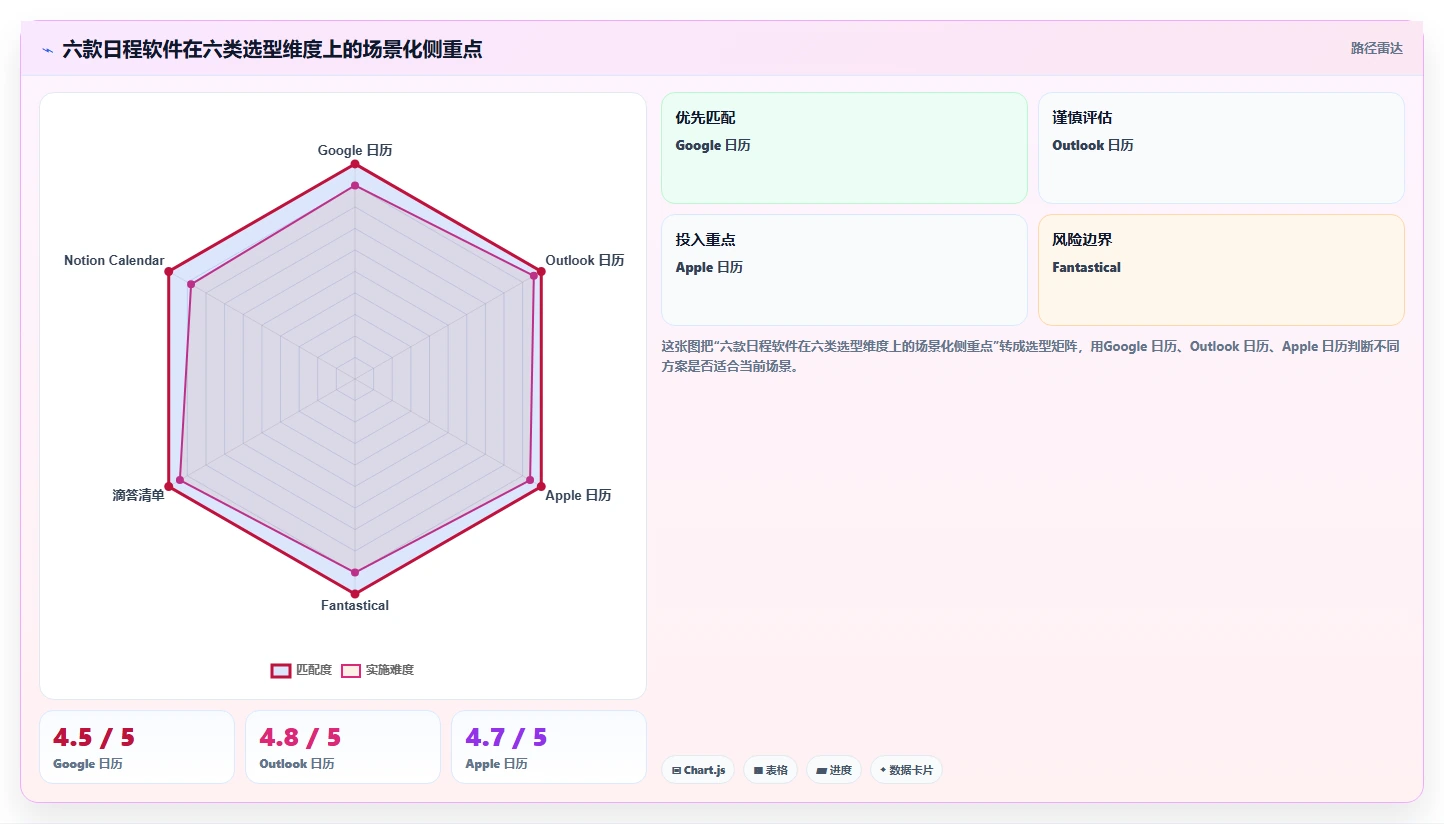The image size is (1444, 824).
Task: Click the 数据卡片 tag pill
Action: coord(906,770)
